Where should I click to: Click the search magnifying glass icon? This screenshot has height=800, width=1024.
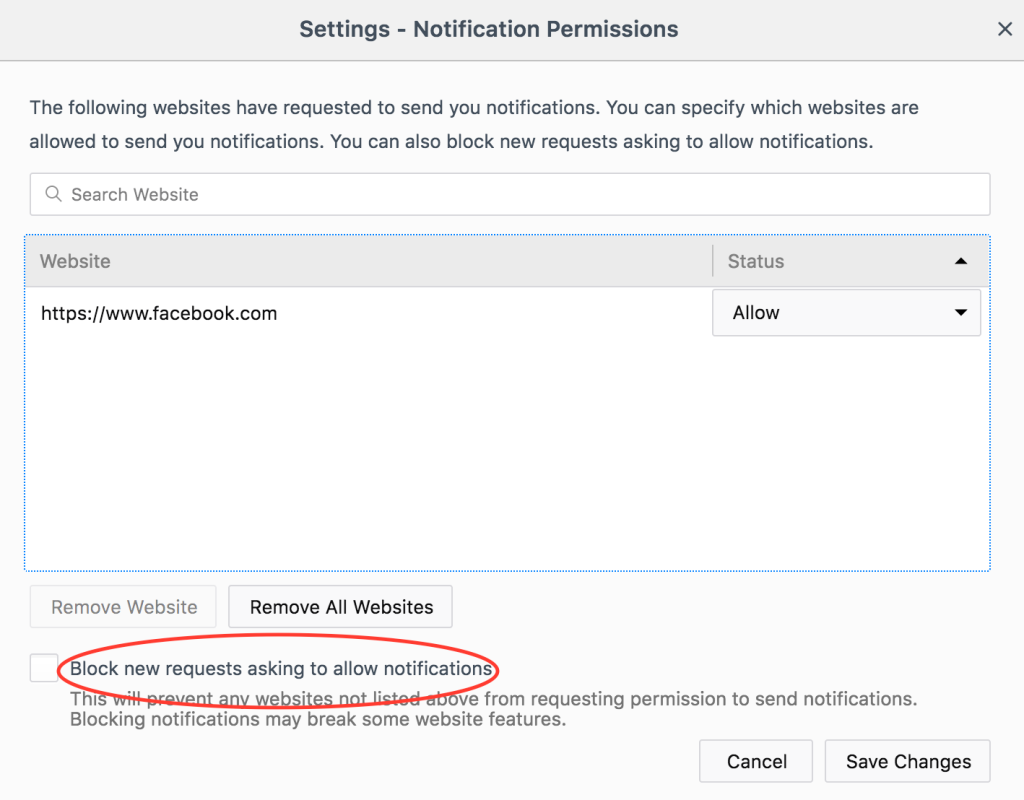[x=53, y=194]
